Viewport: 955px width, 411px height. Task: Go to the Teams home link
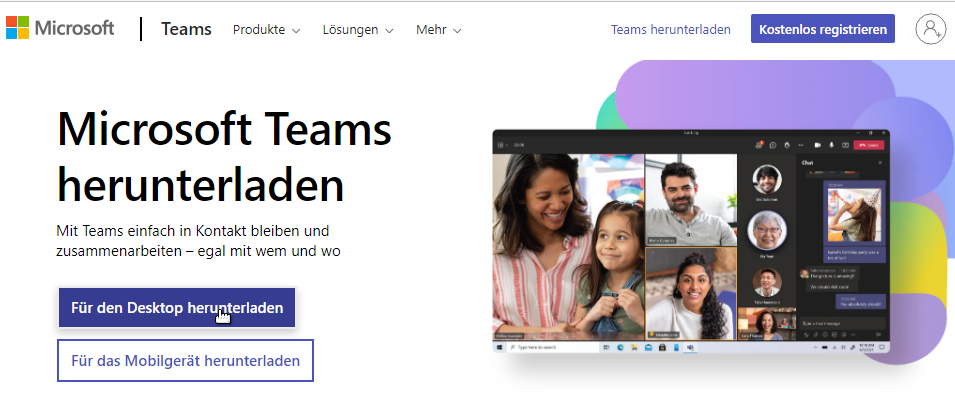[186, 29]
